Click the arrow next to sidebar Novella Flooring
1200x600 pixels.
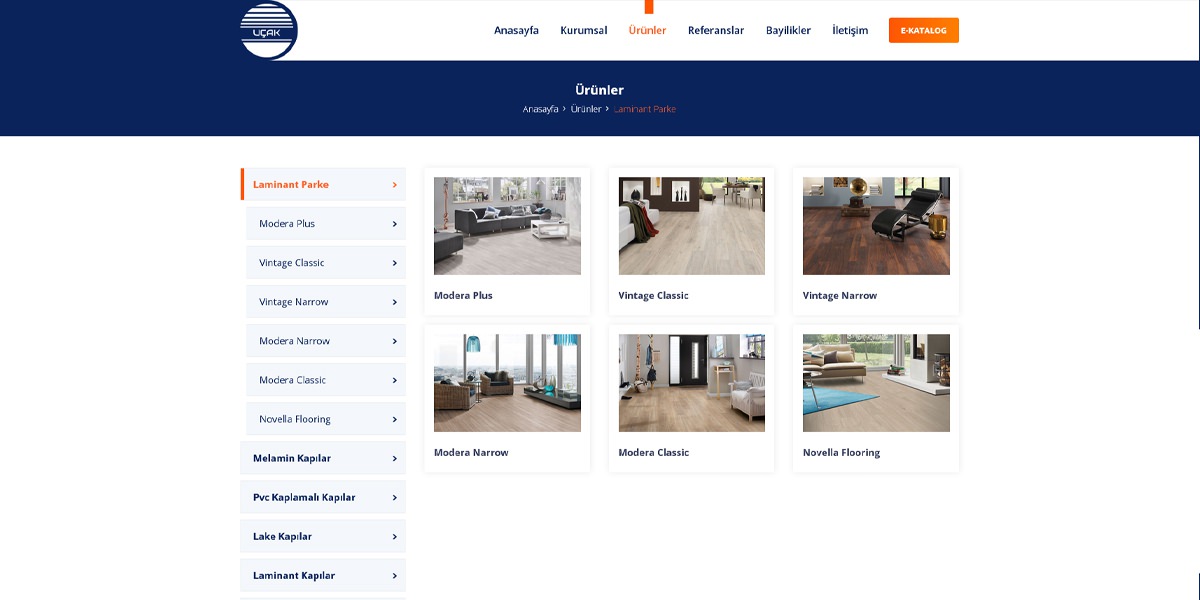395,419
